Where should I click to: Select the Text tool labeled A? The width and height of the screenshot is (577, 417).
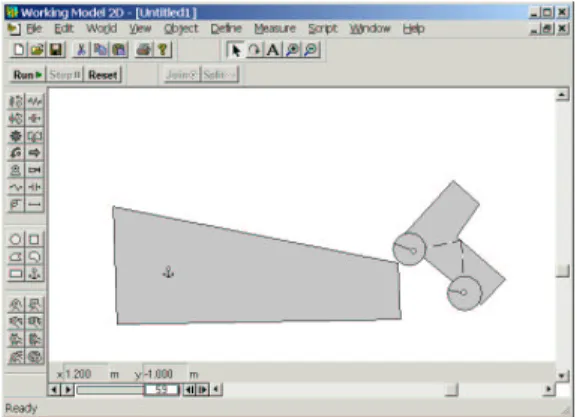click(x=273, y=50)
